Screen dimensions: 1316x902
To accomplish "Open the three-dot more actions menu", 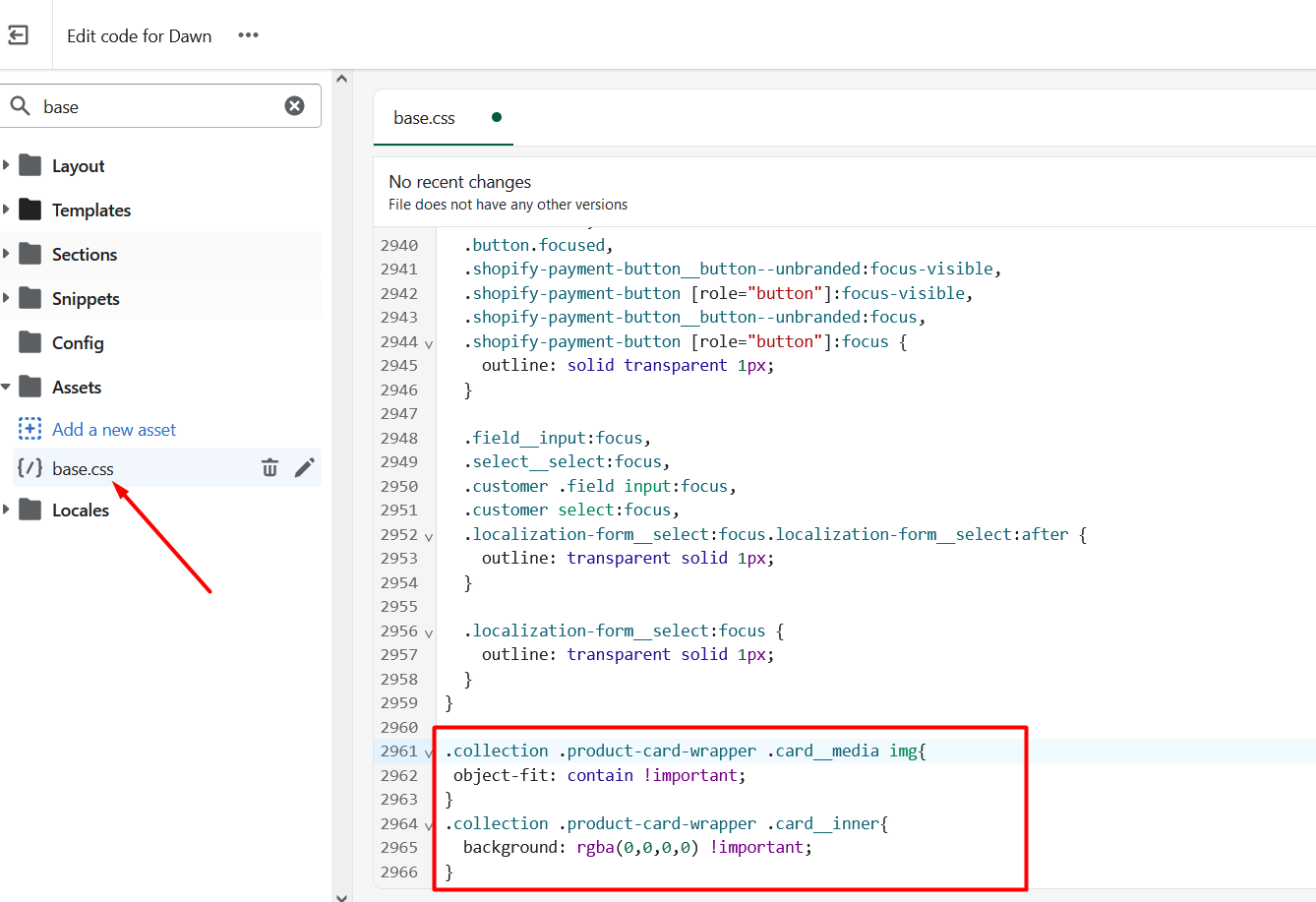I will point(248,35).
